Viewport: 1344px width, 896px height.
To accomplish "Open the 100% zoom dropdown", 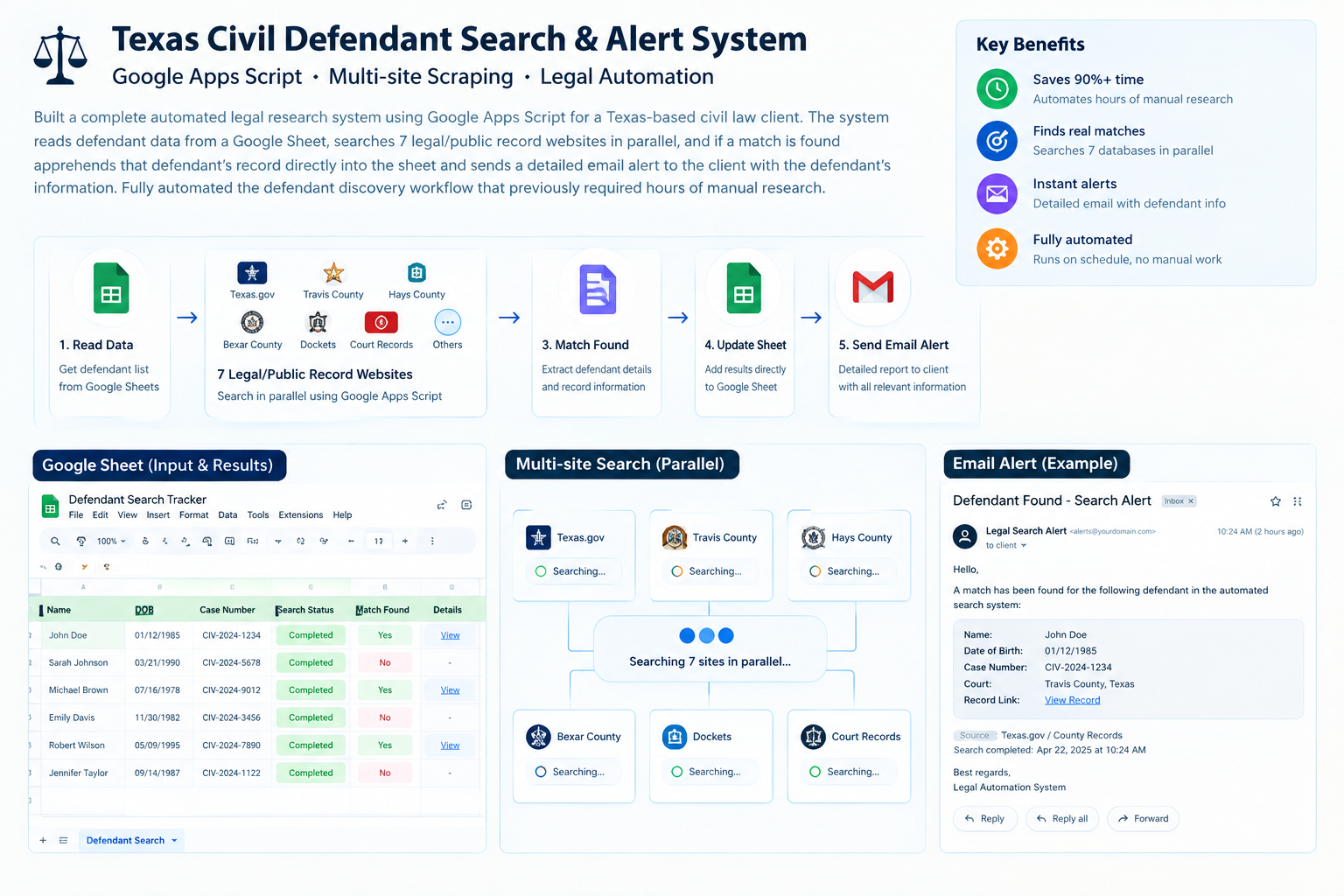I will [x=111, y=542].
